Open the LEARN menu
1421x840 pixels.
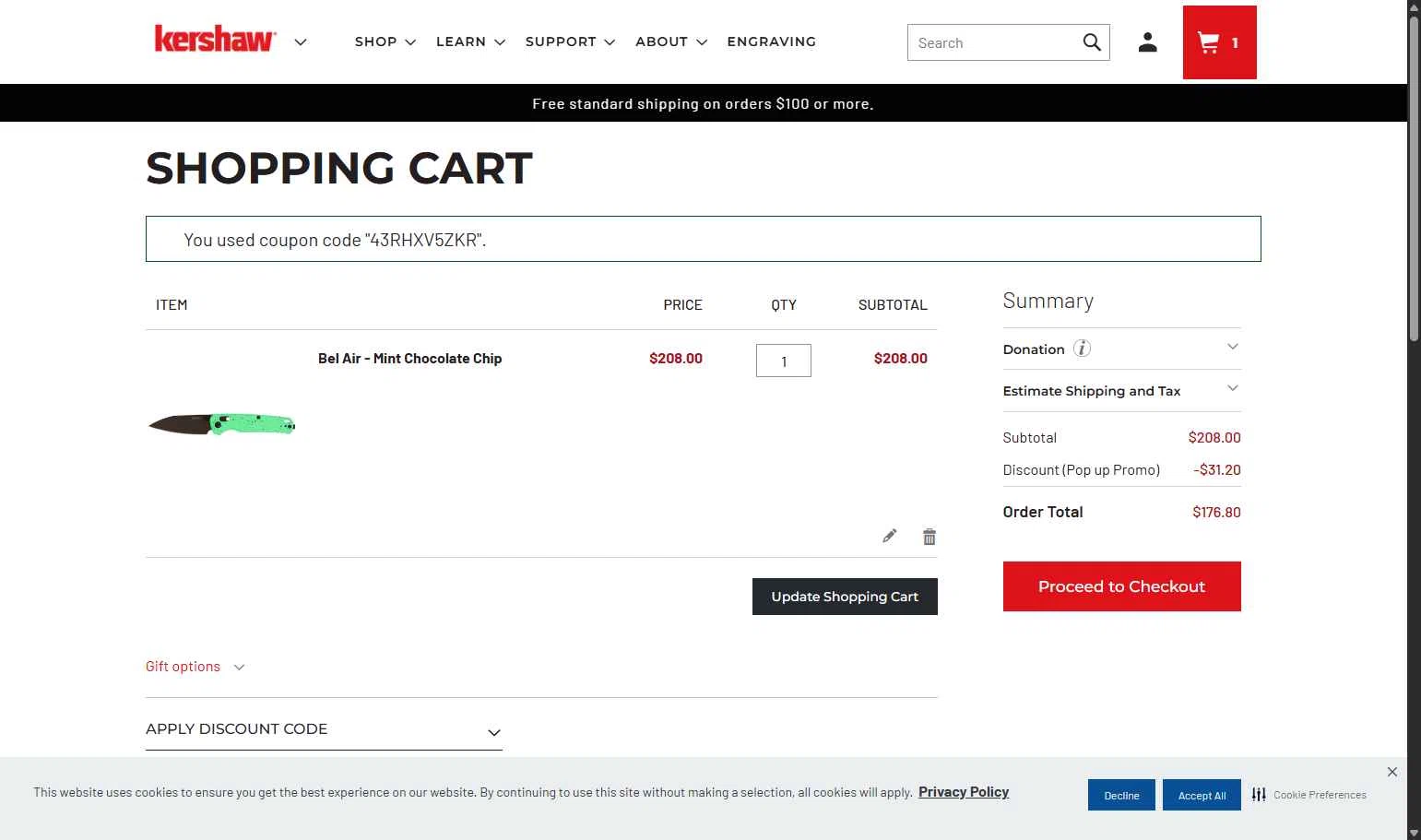[x=470, y=41]
